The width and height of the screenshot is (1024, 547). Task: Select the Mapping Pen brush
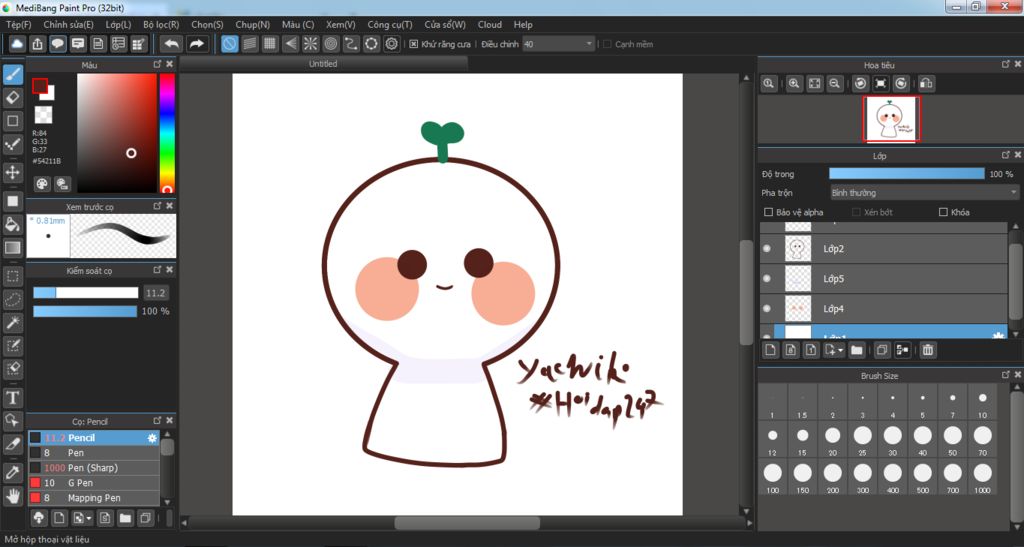(x=93, y=497)
